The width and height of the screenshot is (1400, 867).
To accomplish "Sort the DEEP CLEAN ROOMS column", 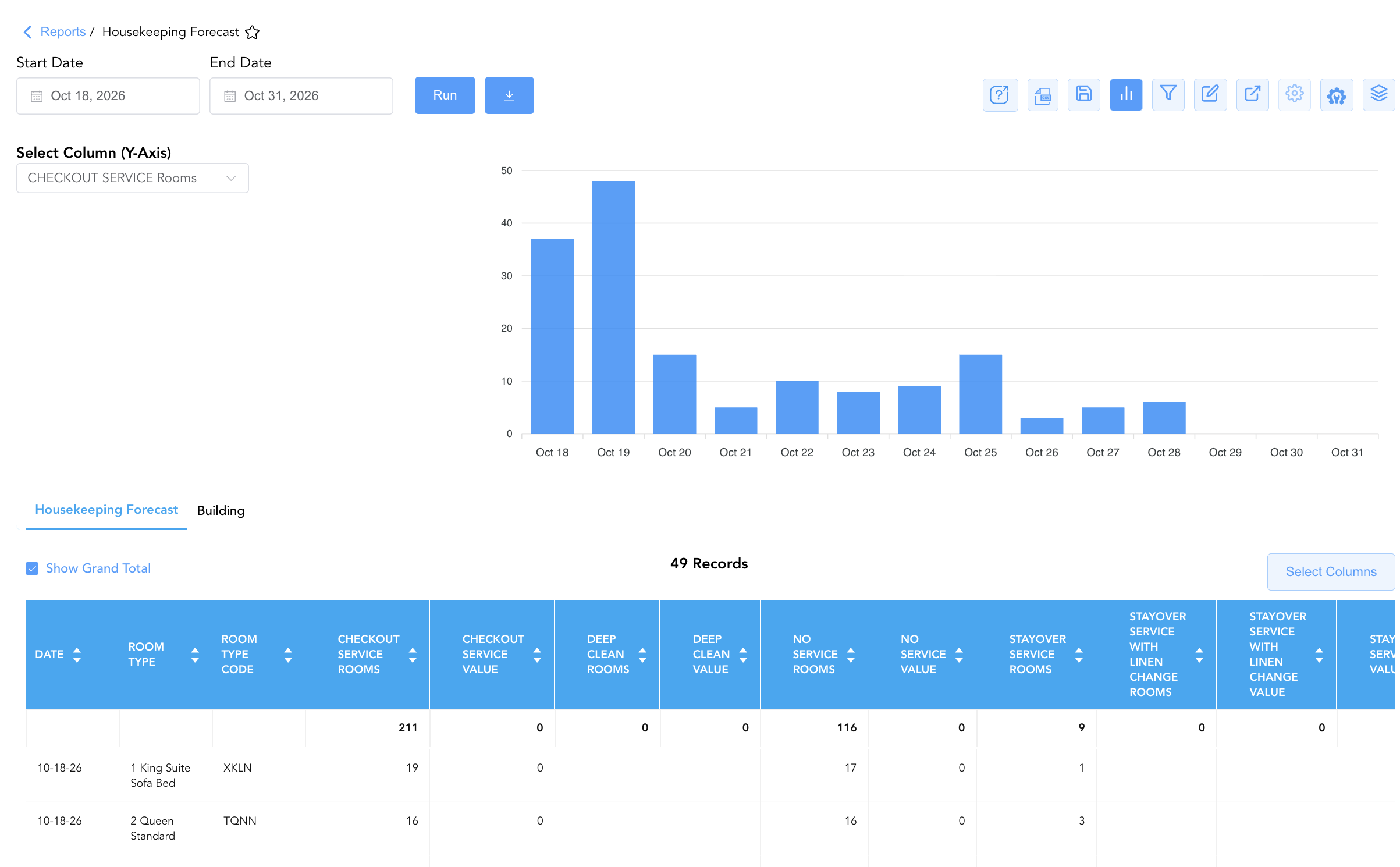I will (642, 655).
